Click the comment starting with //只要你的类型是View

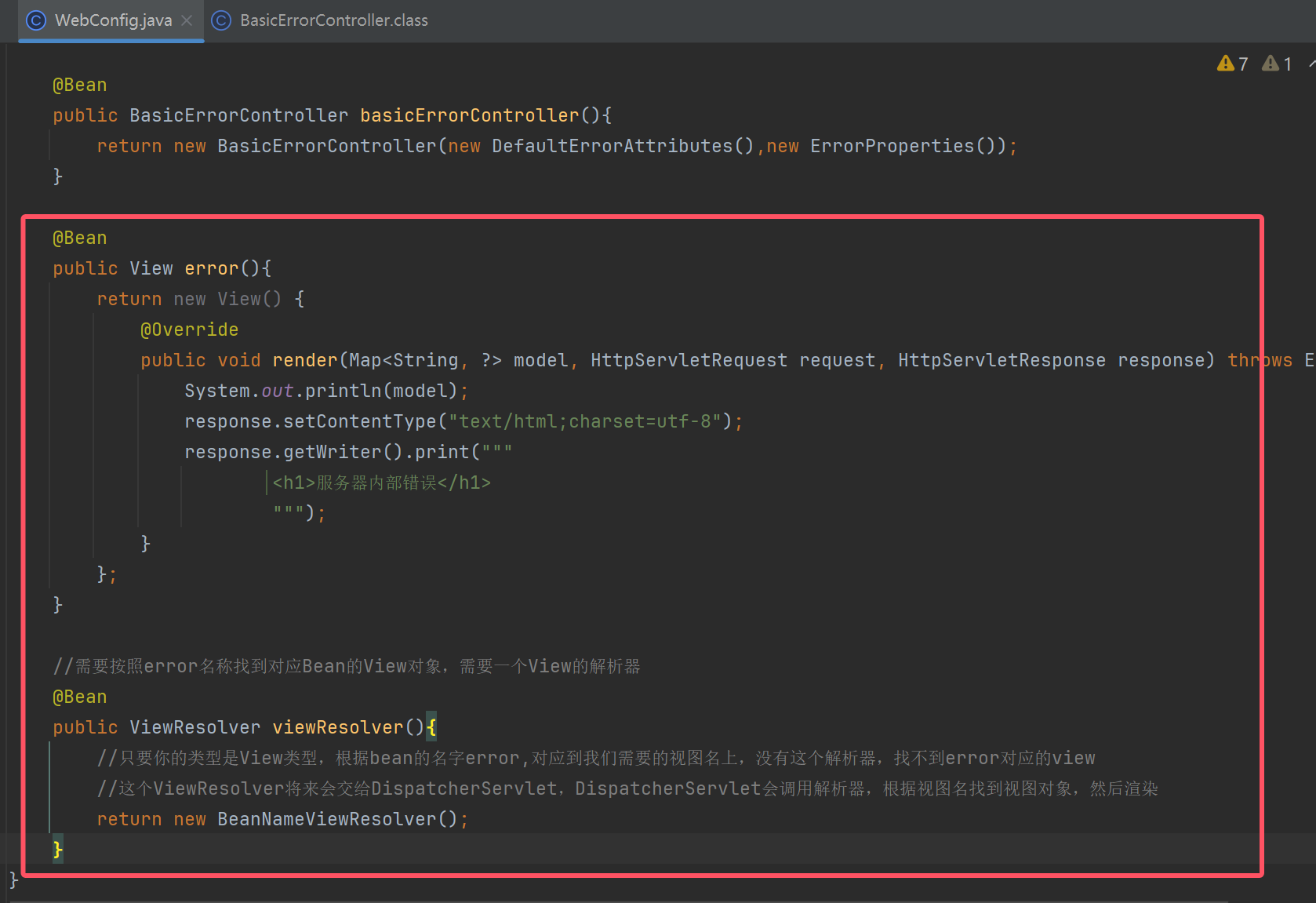596,758
